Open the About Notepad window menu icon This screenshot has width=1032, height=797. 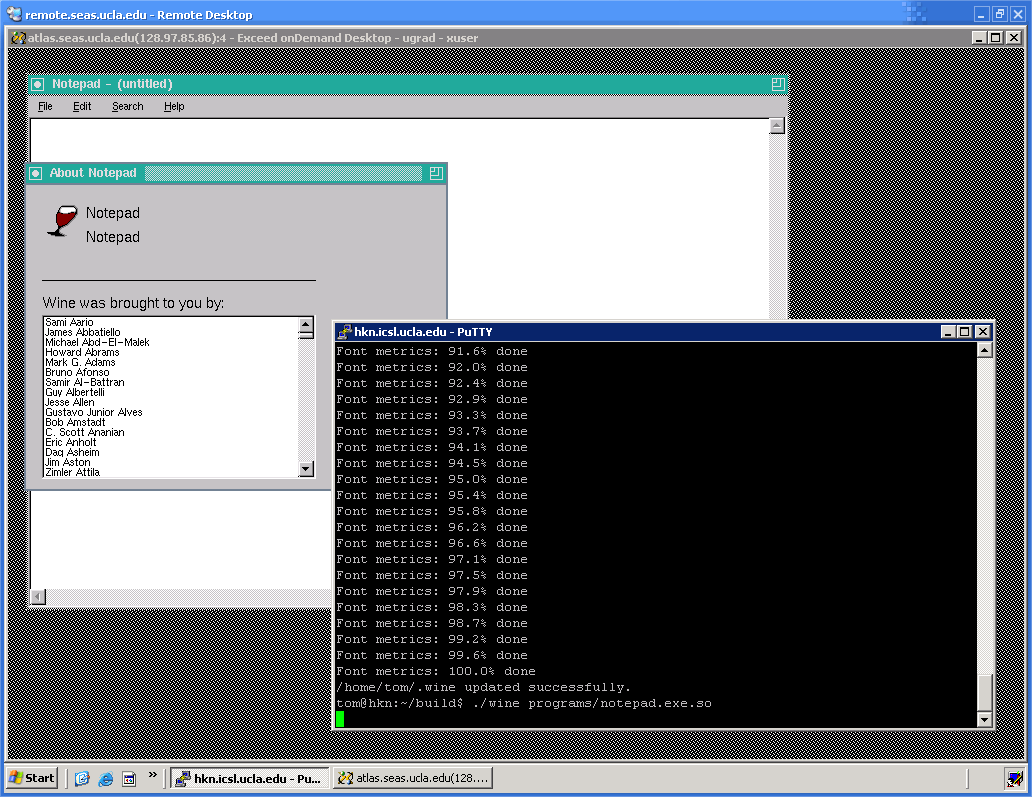(x=36, y=173)
